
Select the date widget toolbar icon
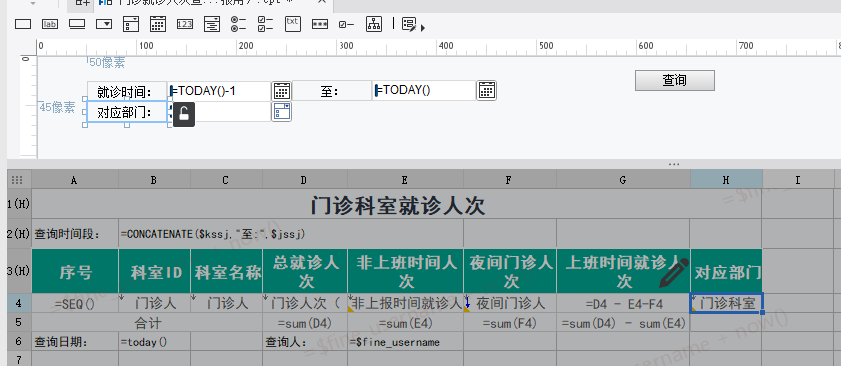[158, 24]
